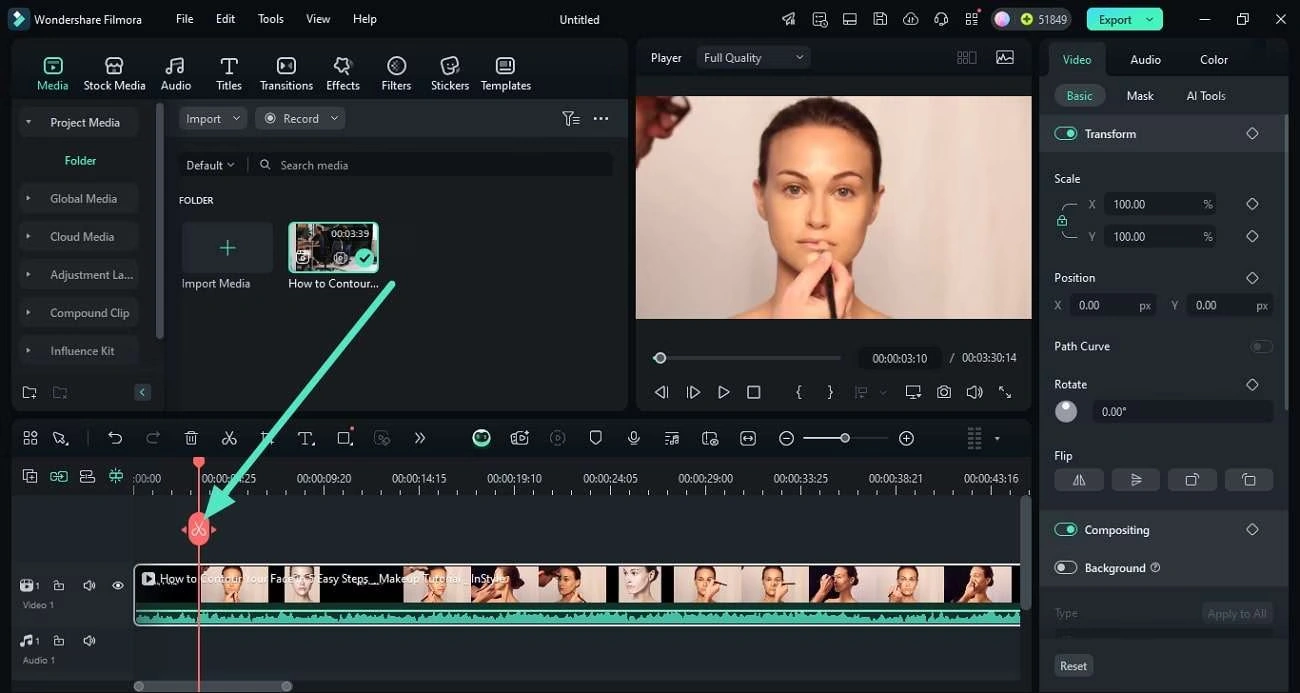Open the Titles panel

[229, 74]
